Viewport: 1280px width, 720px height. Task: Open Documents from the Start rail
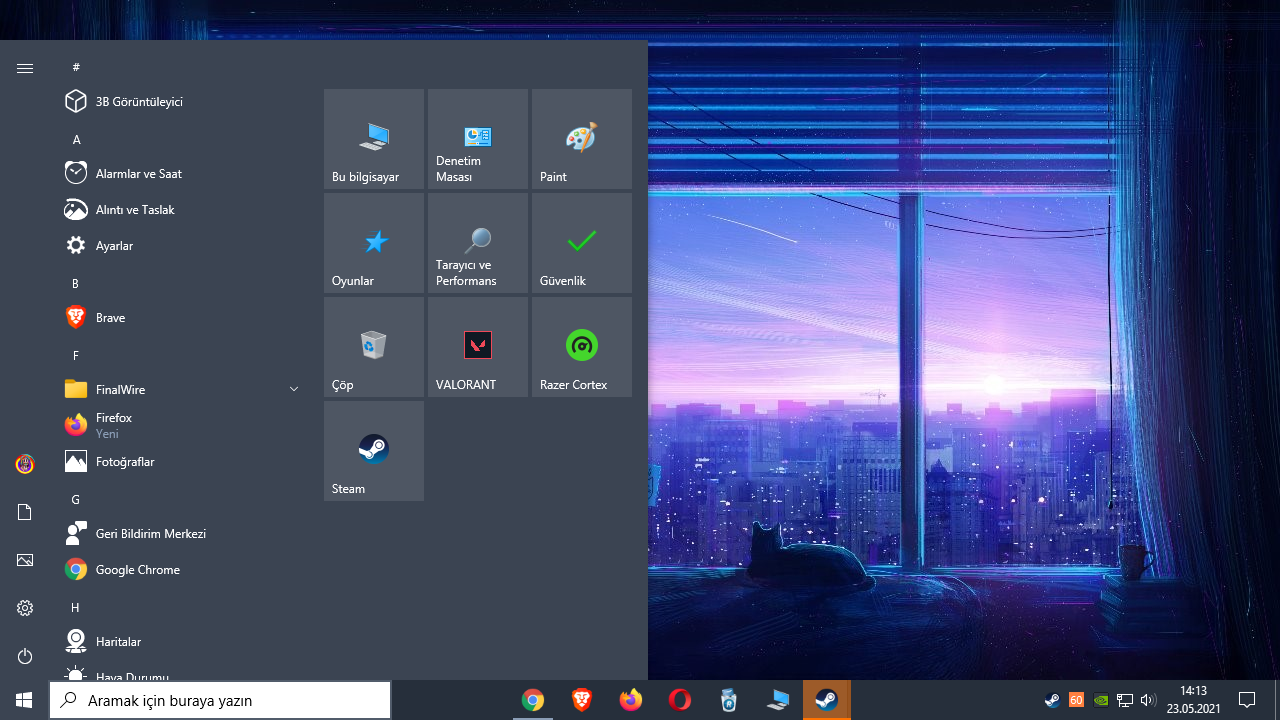(25, 512)
